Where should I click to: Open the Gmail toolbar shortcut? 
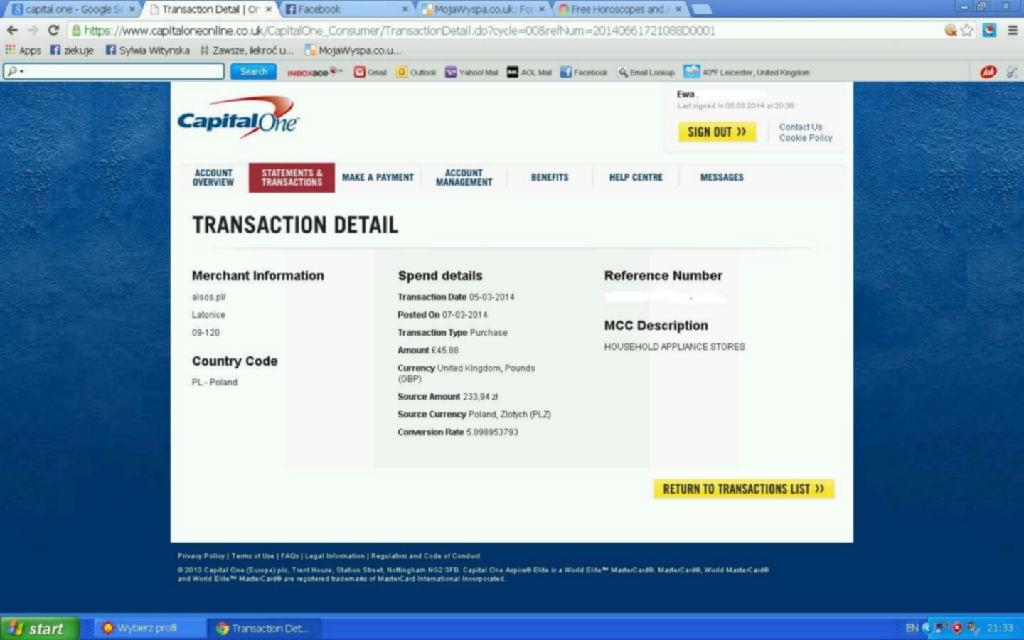click(370, 72)
